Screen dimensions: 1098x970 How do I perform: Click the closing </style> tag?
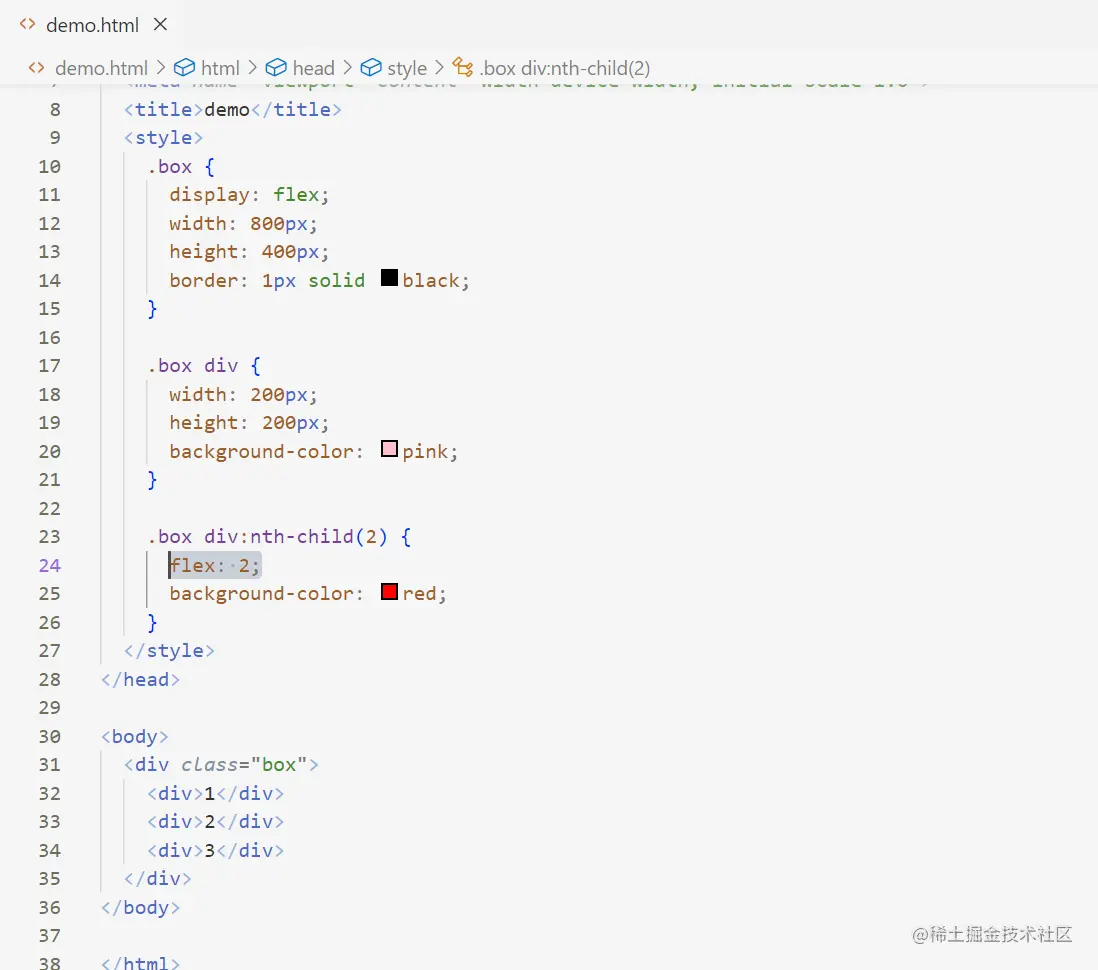pos(169,651)
